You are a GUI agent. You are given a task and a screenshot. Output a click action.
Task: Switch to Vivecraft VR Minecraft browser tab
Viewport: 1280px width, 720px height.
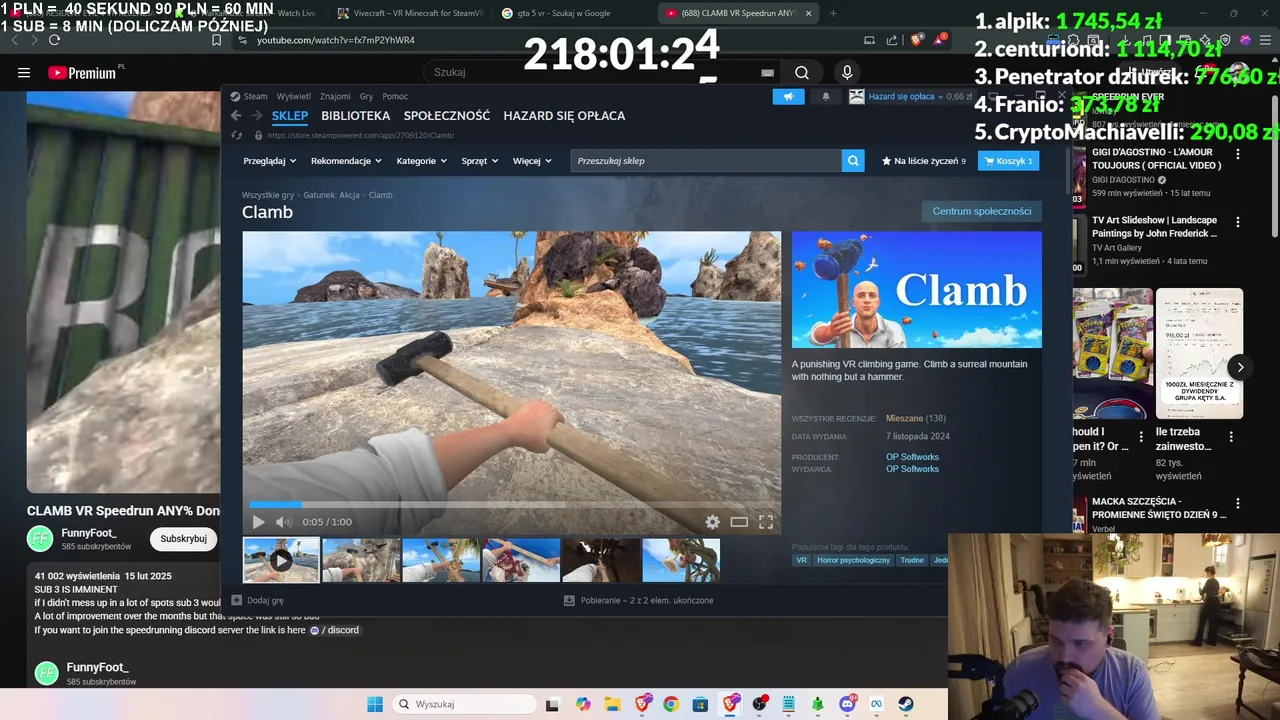tap(409, 13)
